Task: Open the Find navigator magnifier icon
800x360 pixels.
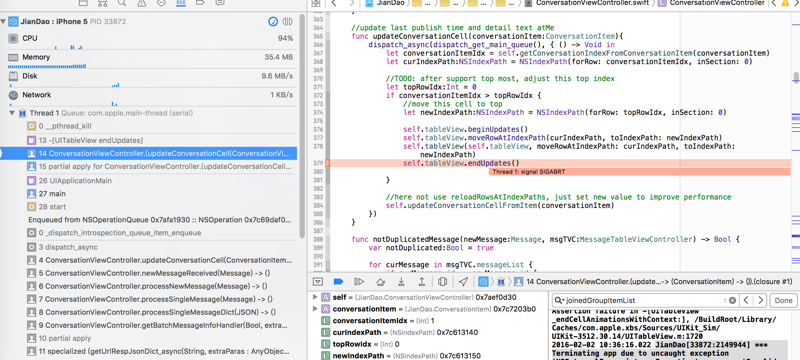Action: click(122, 3)
